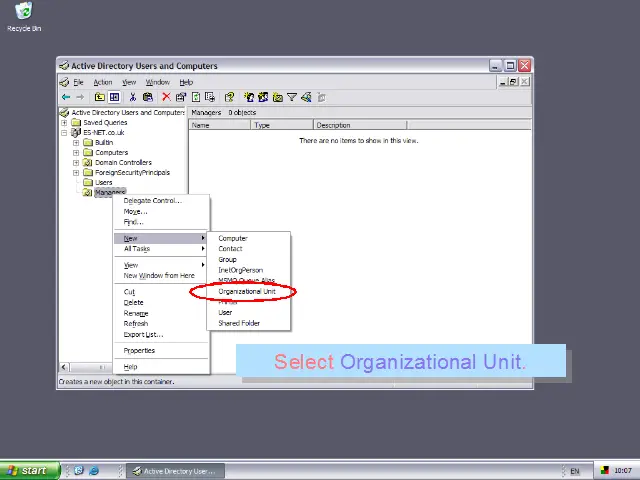Click the Help question mark toolbar icon
Screen dimensions: 640x480
229,97
